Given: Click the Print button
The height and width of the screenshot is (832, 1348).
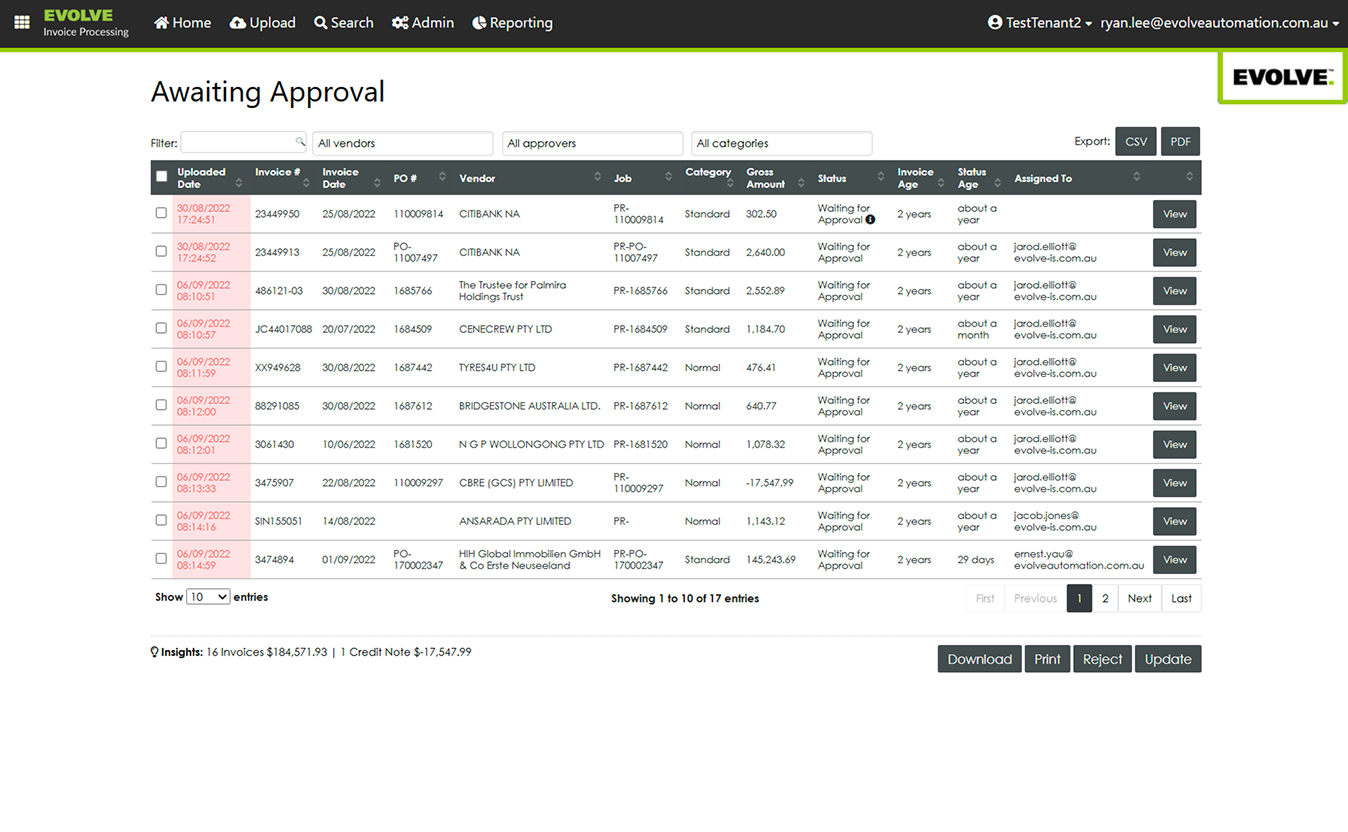Looking at the screenshot, I should point(1047,659).
